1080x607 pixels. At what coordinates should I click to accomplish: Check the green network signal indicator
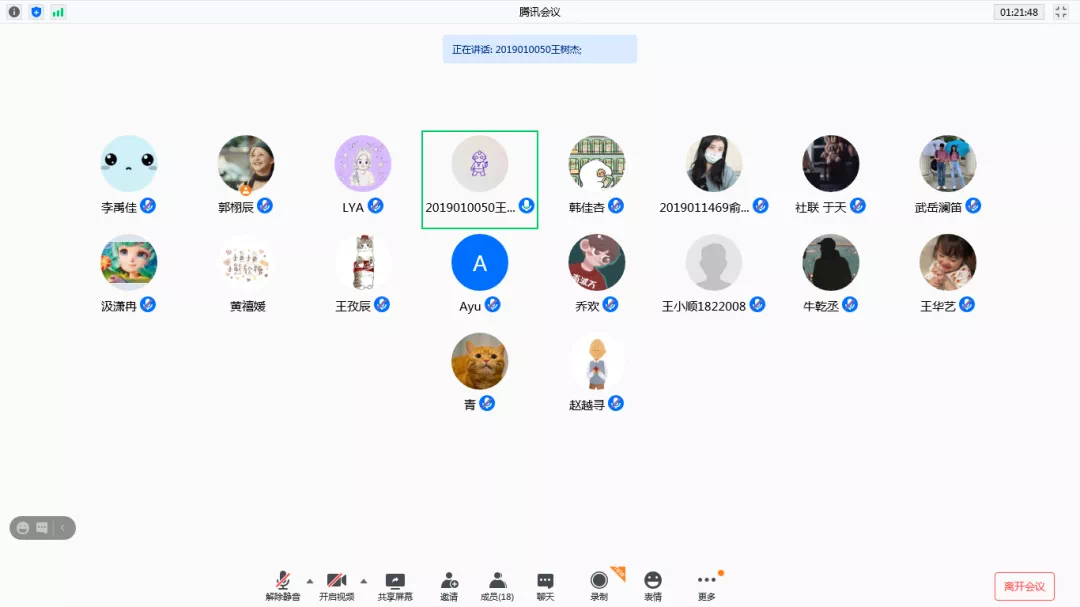[58, 12]
